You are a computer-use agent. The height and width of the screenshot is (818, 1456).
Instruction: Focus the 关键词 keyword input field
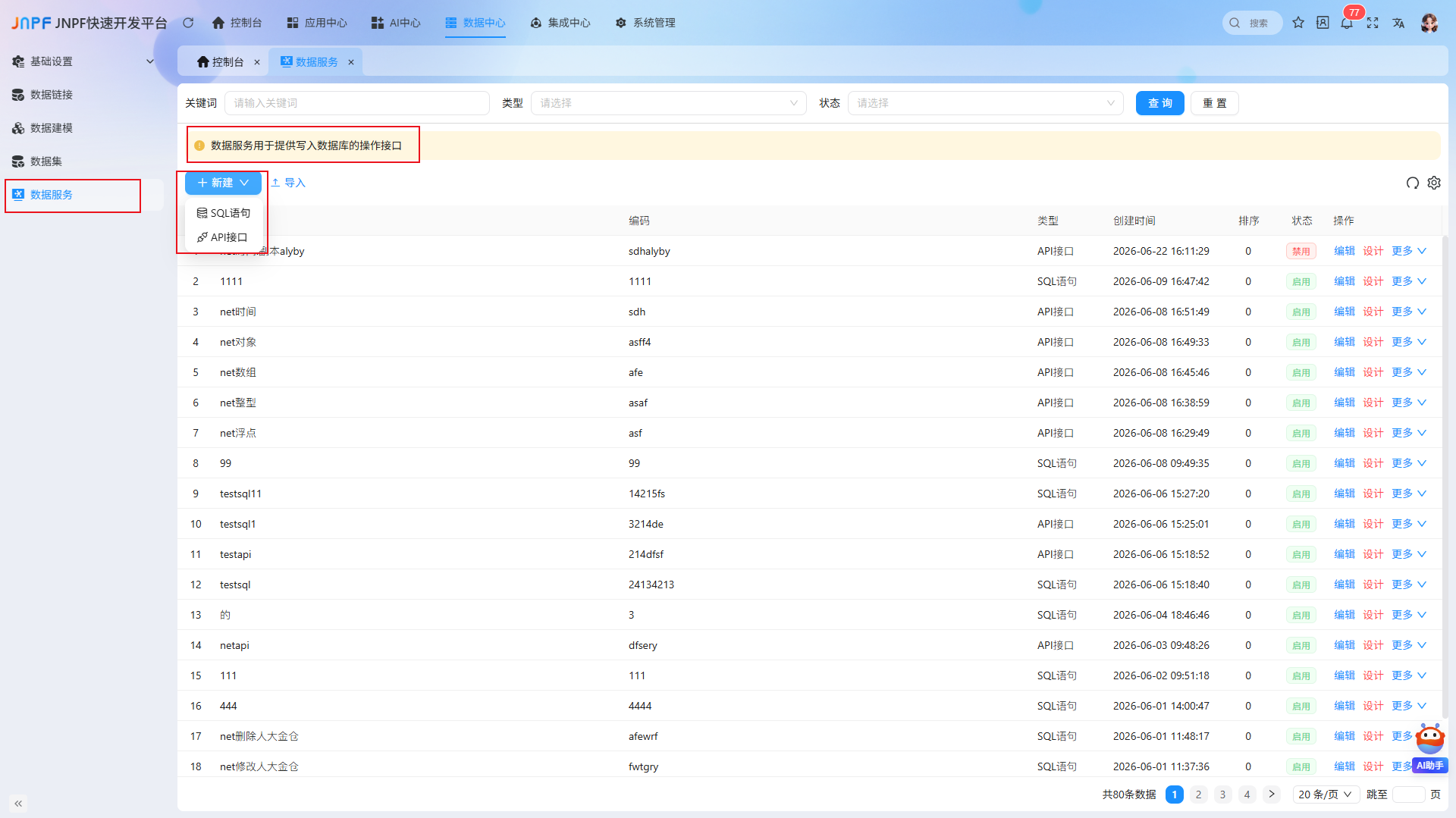coord(357,103)
